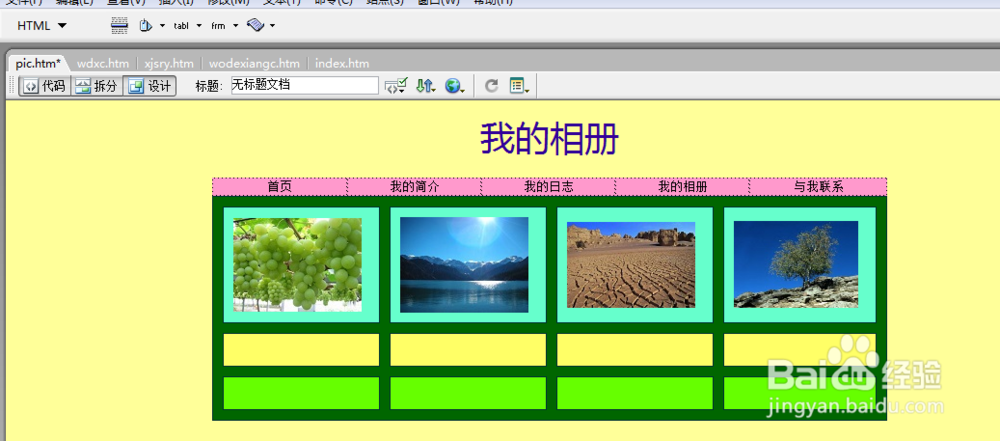Switch to the wdxc.htm tab
This screenshot has height=441, width=1000.
tap(103, 64)
